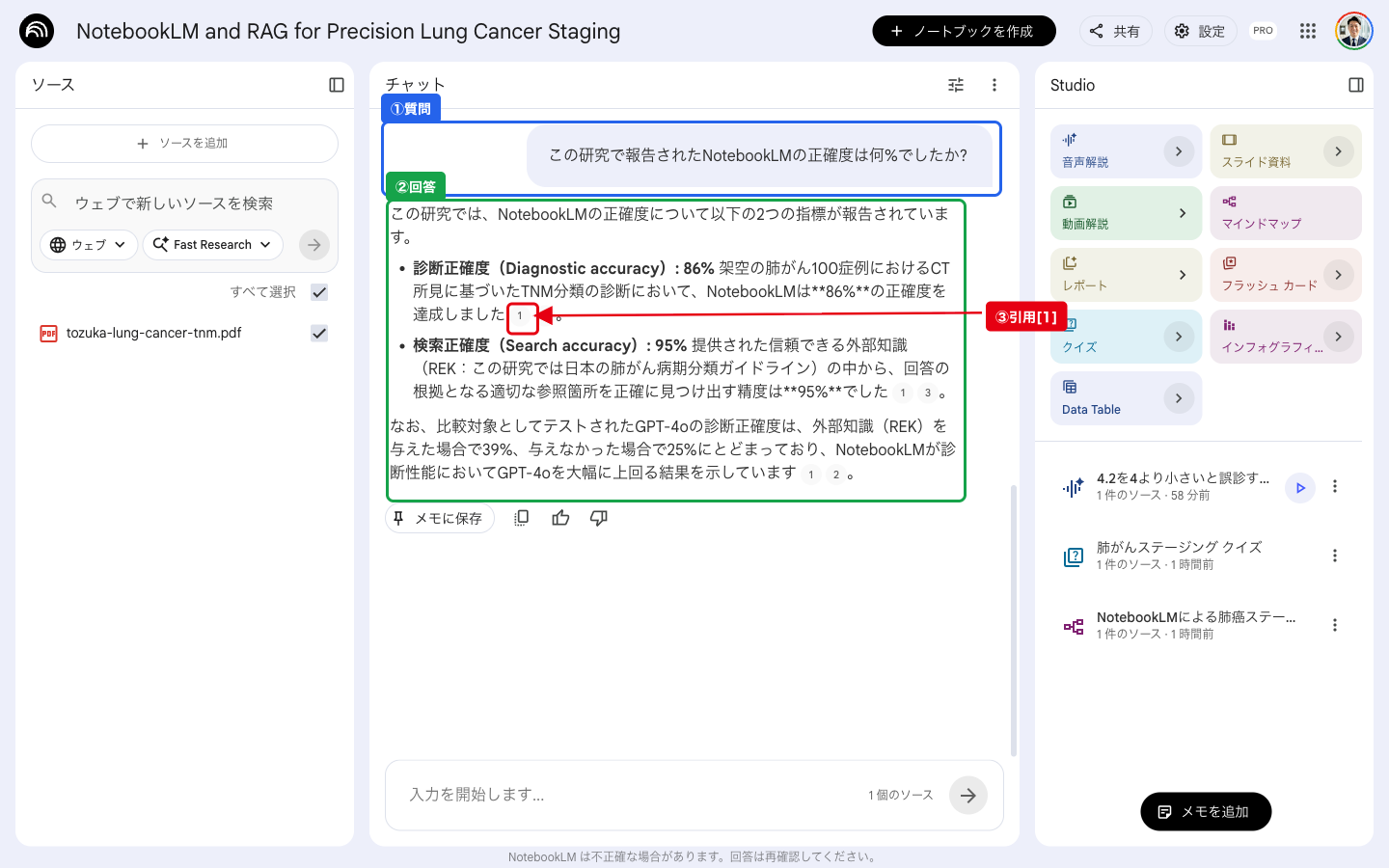The height and width of the screenshot is (868, 1389).
Task: Expand options arrow on 動画解説 tile
Action: [1183, 213]
